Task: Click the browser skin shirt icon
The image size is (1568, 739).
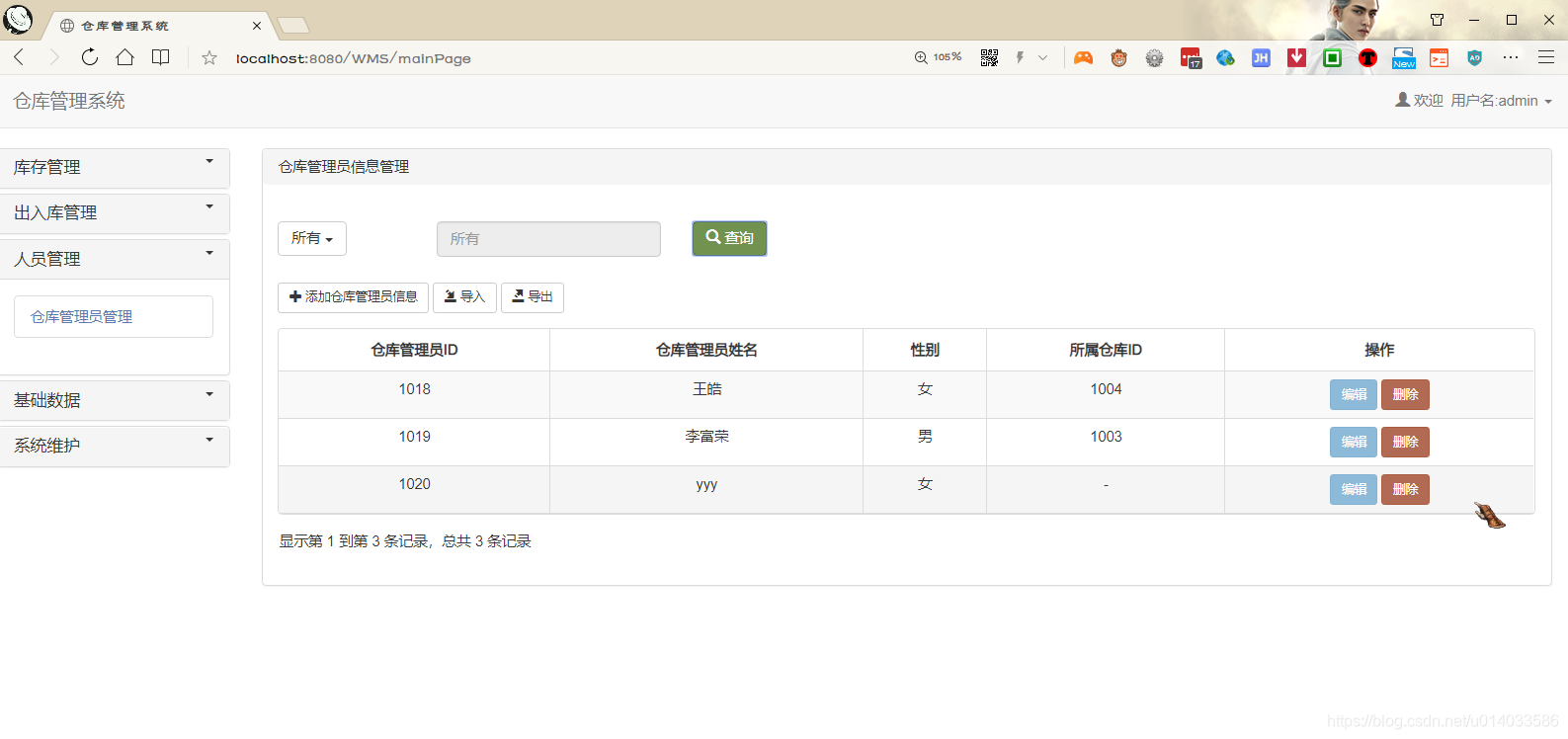Action: tap(1437, 20)
